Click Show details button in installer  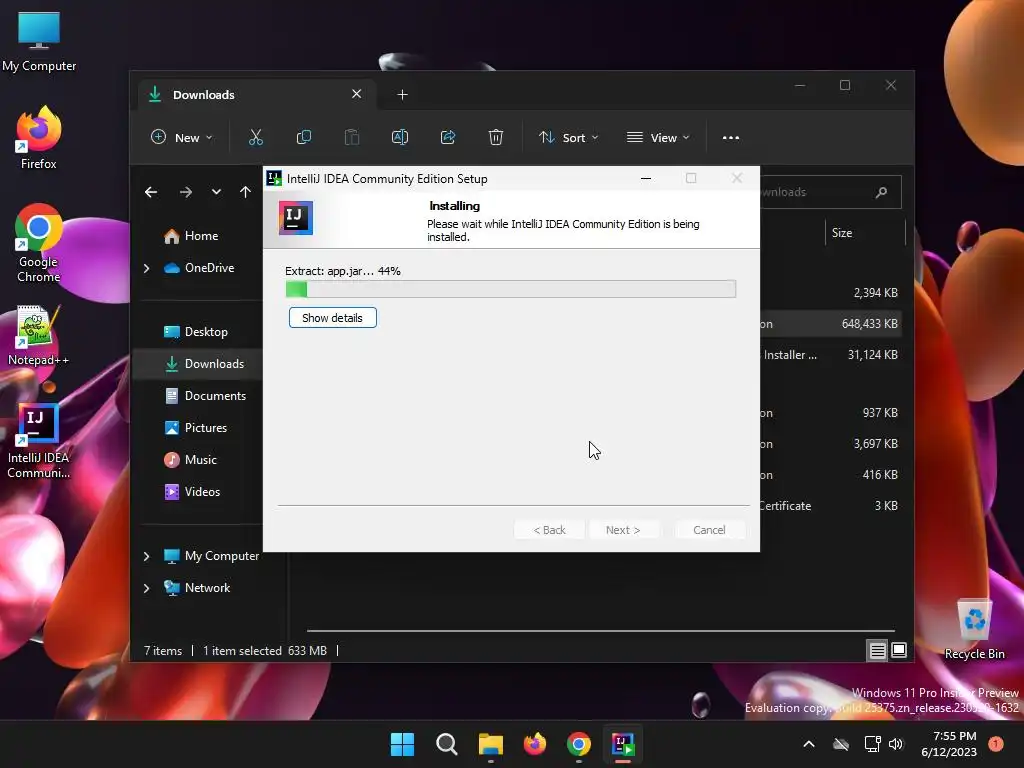point(332,318)
